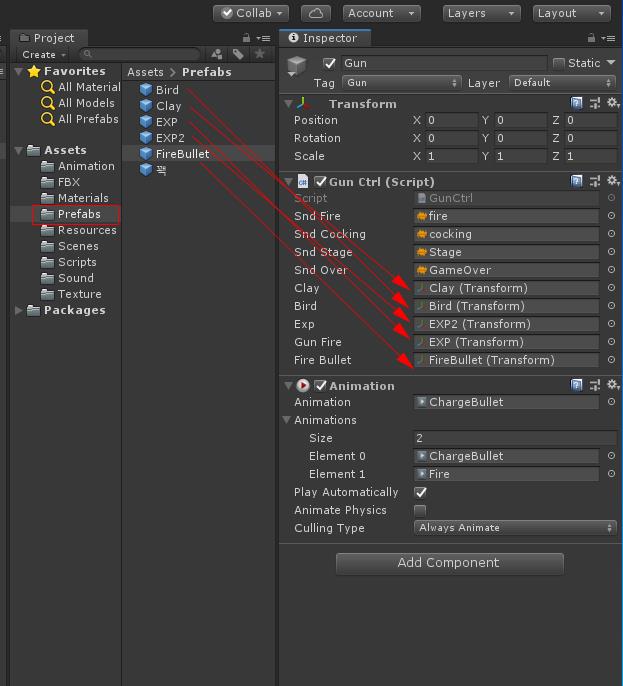The height and width of the screenshot is (686, 623).
Task: Open Animation component gear settings
Action: [x=612, y=385]
